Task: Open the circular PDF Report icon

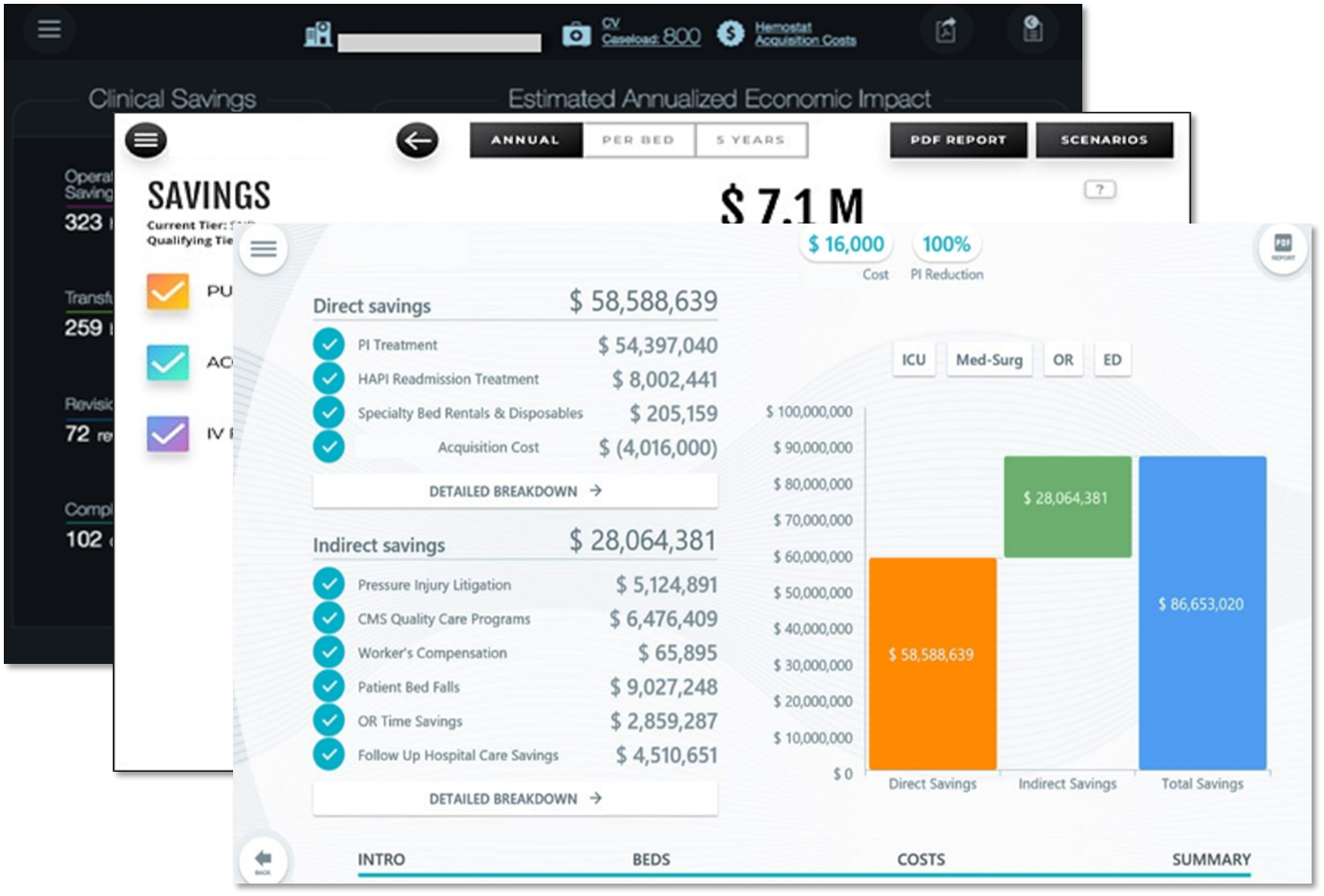Action: point(1282,248)
